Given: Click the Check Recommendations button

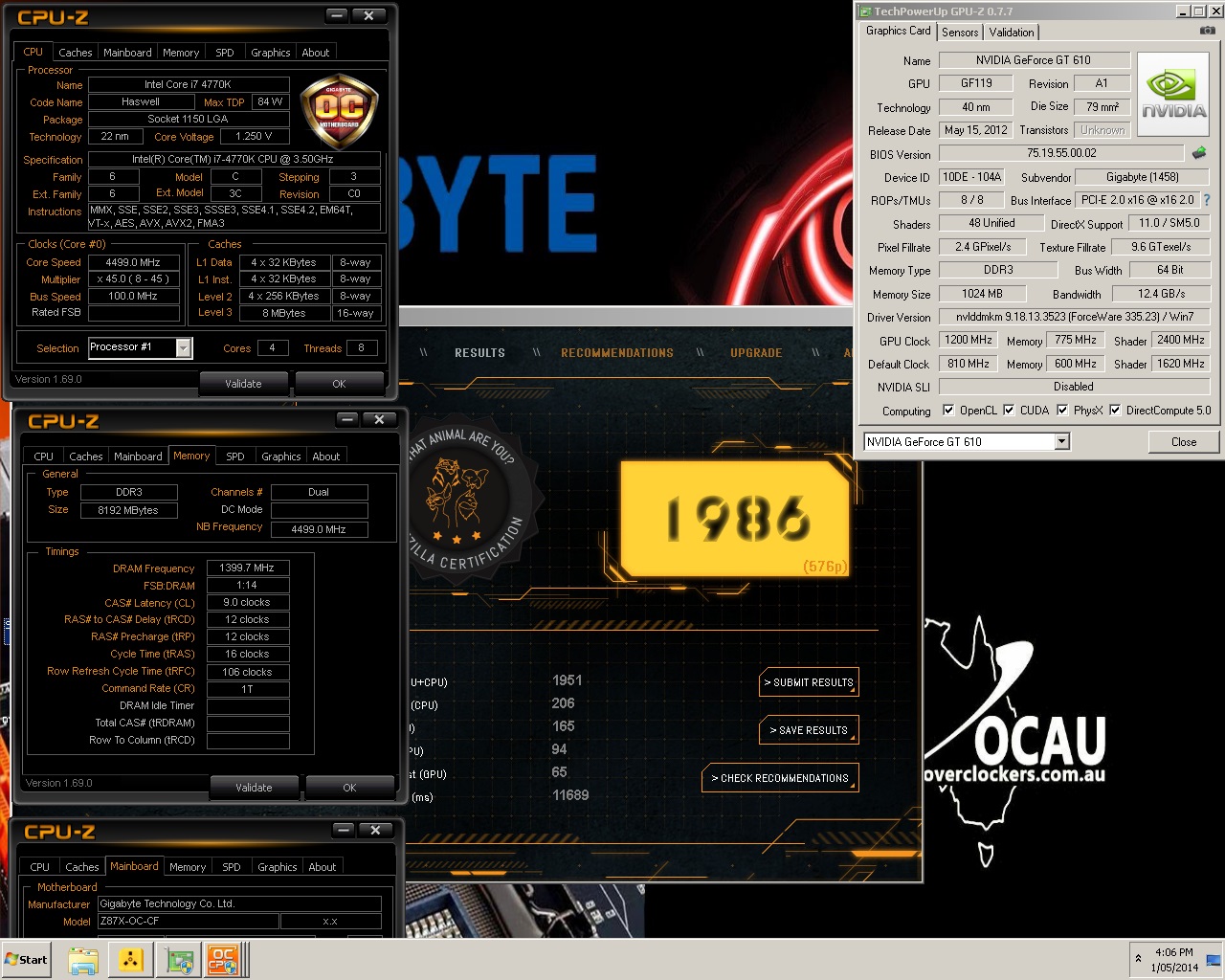Looking at the screenshot, I should tap(780, 778).
